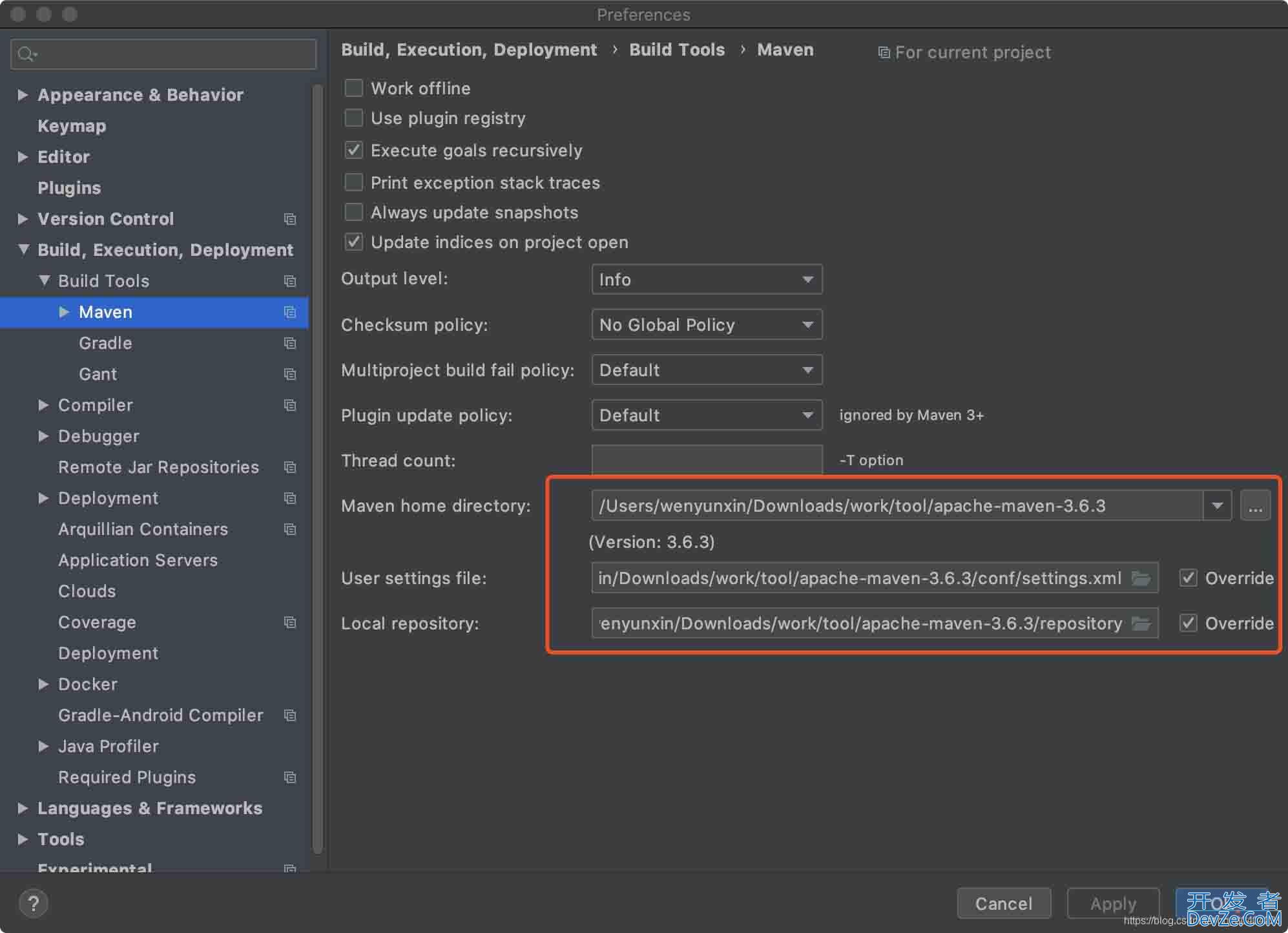The width and height of the screenshot is (1288, 933).
Task: Click the Apply button
Action: [x=1113, y=903]
